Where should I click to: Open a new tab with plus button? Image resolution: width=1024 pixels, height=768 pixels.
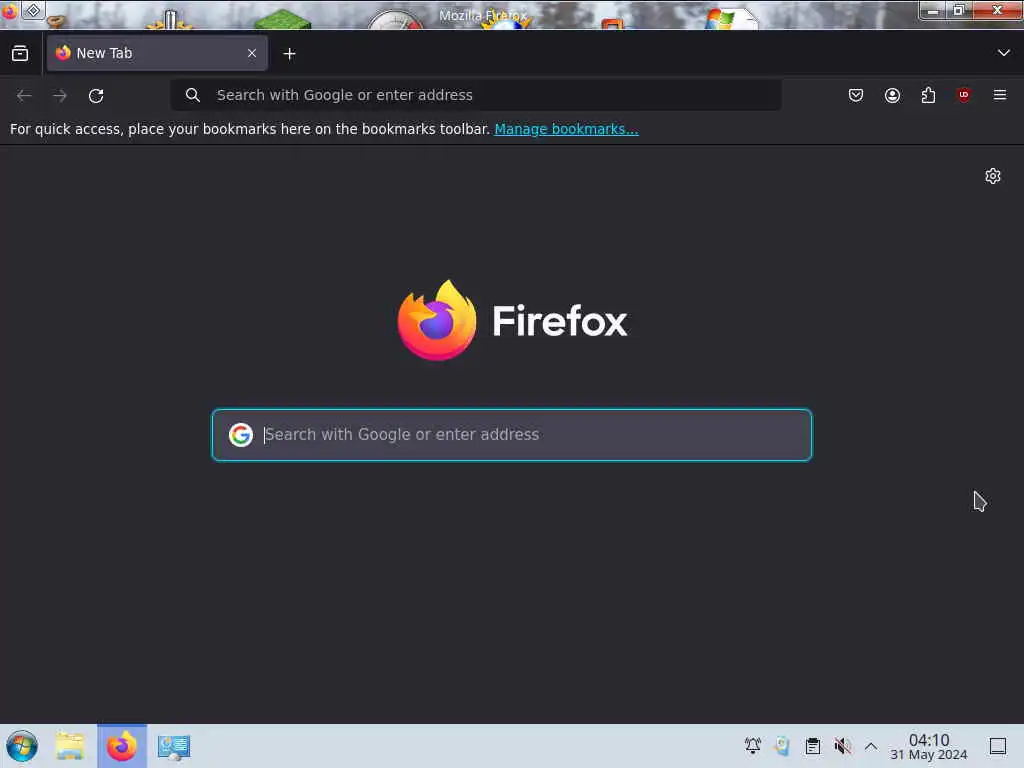pos(289,54)
